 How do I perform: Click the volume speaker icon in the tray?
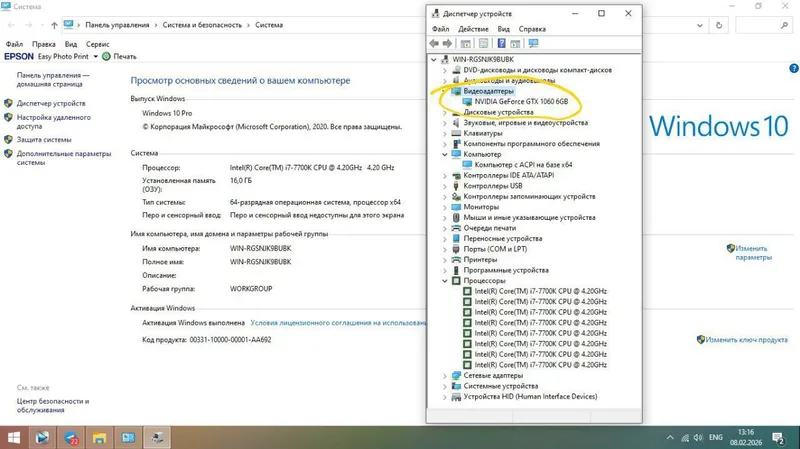(x=698, y=438)
